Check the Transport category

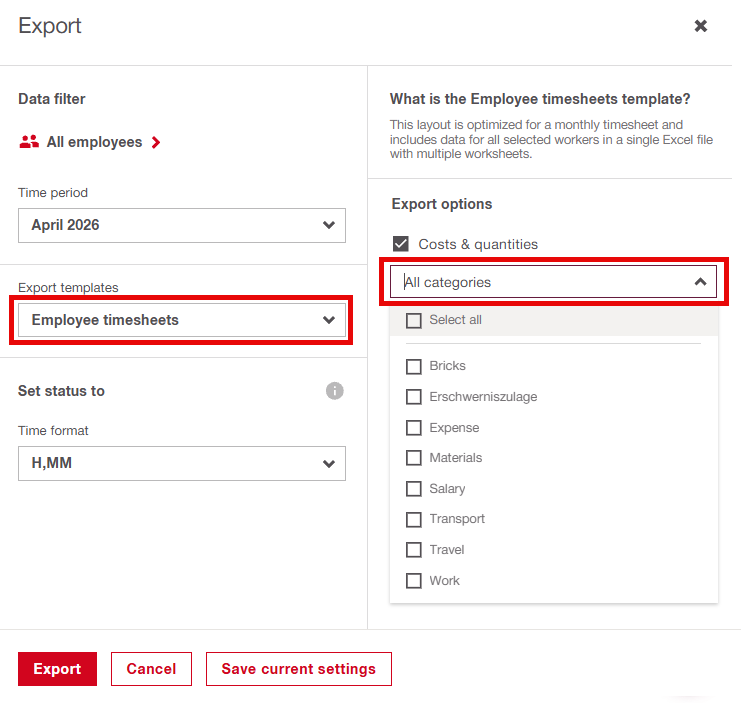coord(414,519)
